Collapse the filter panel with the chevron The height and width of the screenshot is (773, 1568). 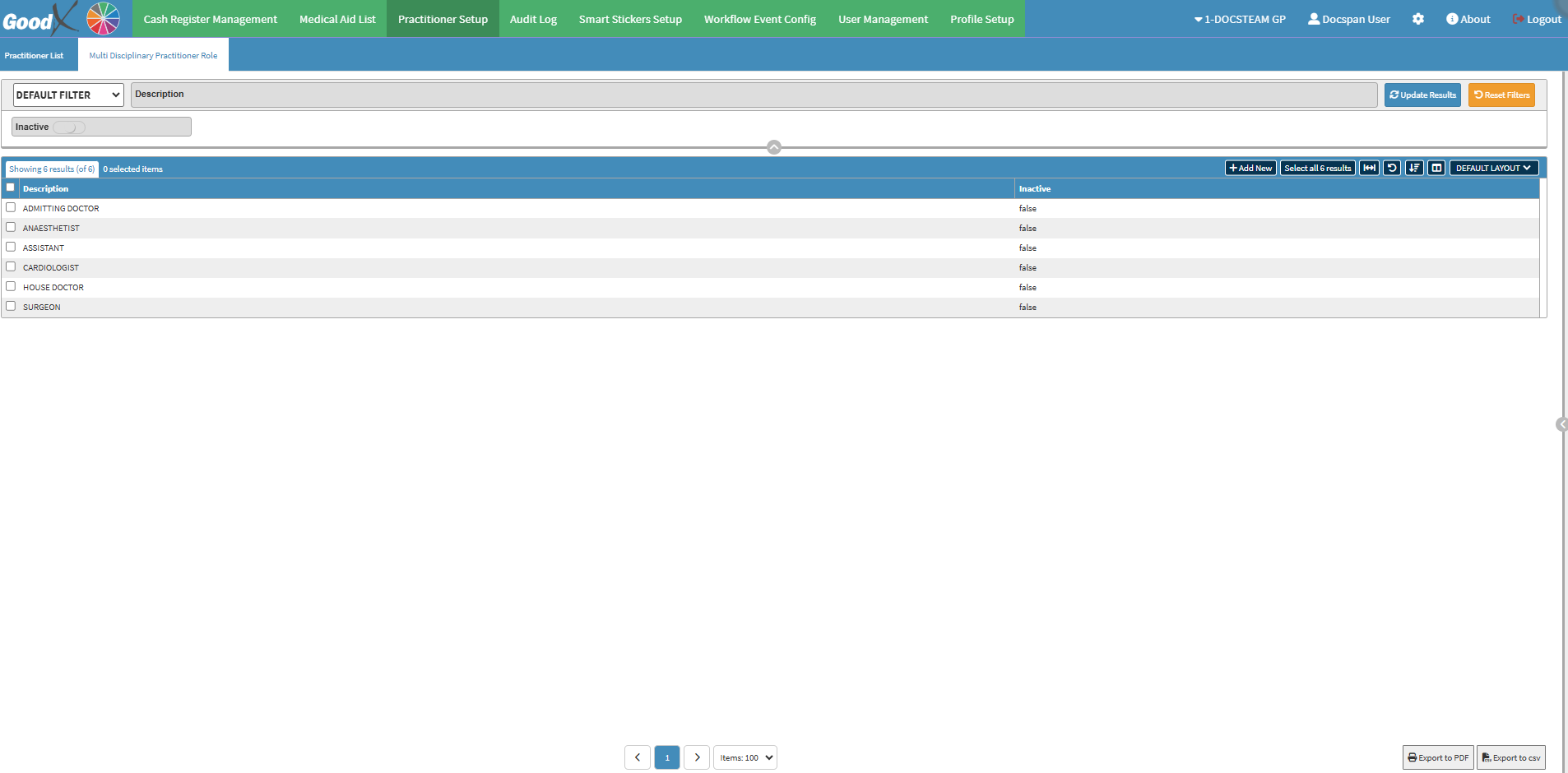773,147
